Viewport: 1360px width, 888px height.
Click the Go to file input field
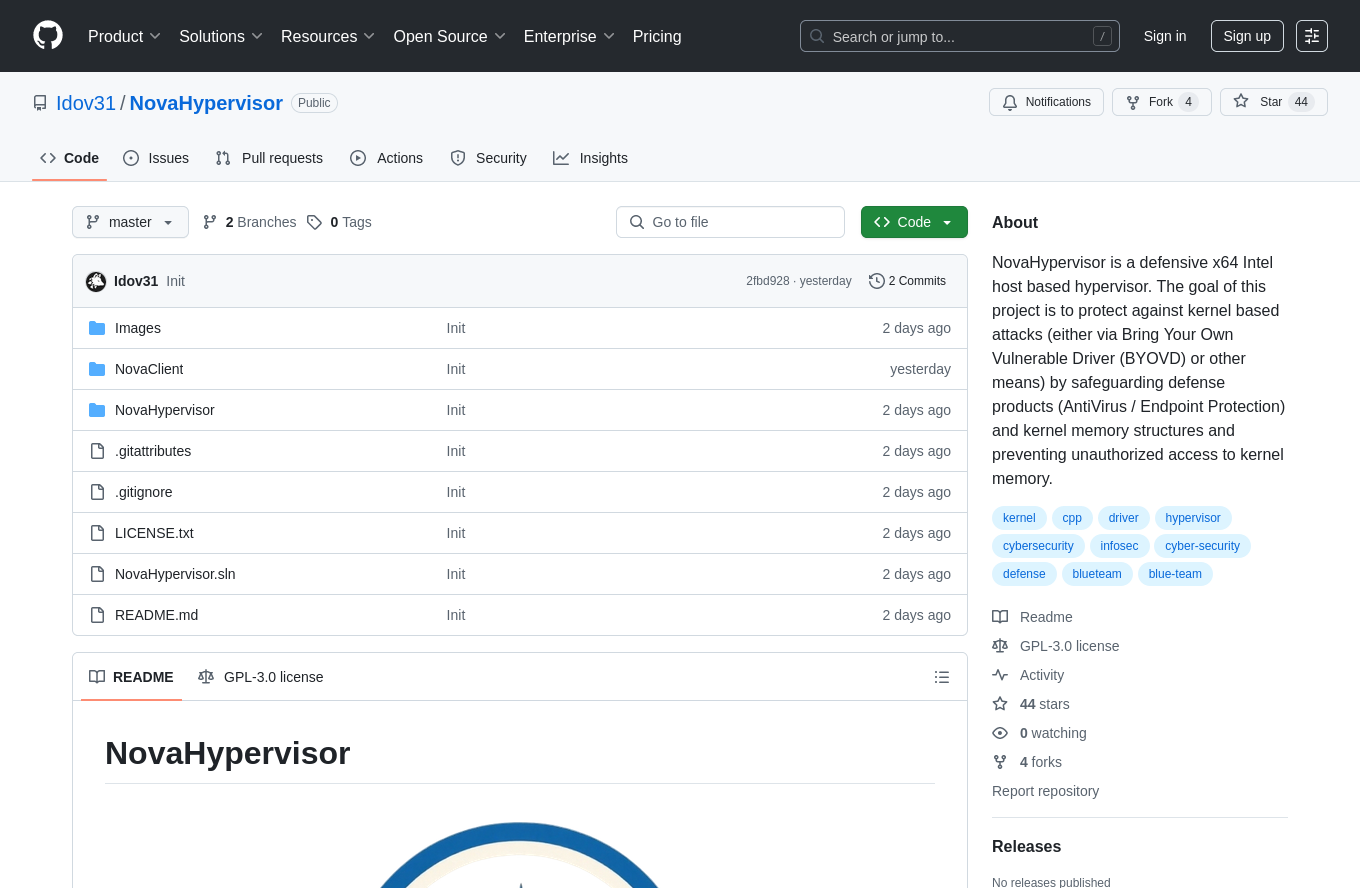(x=730, y=222)
